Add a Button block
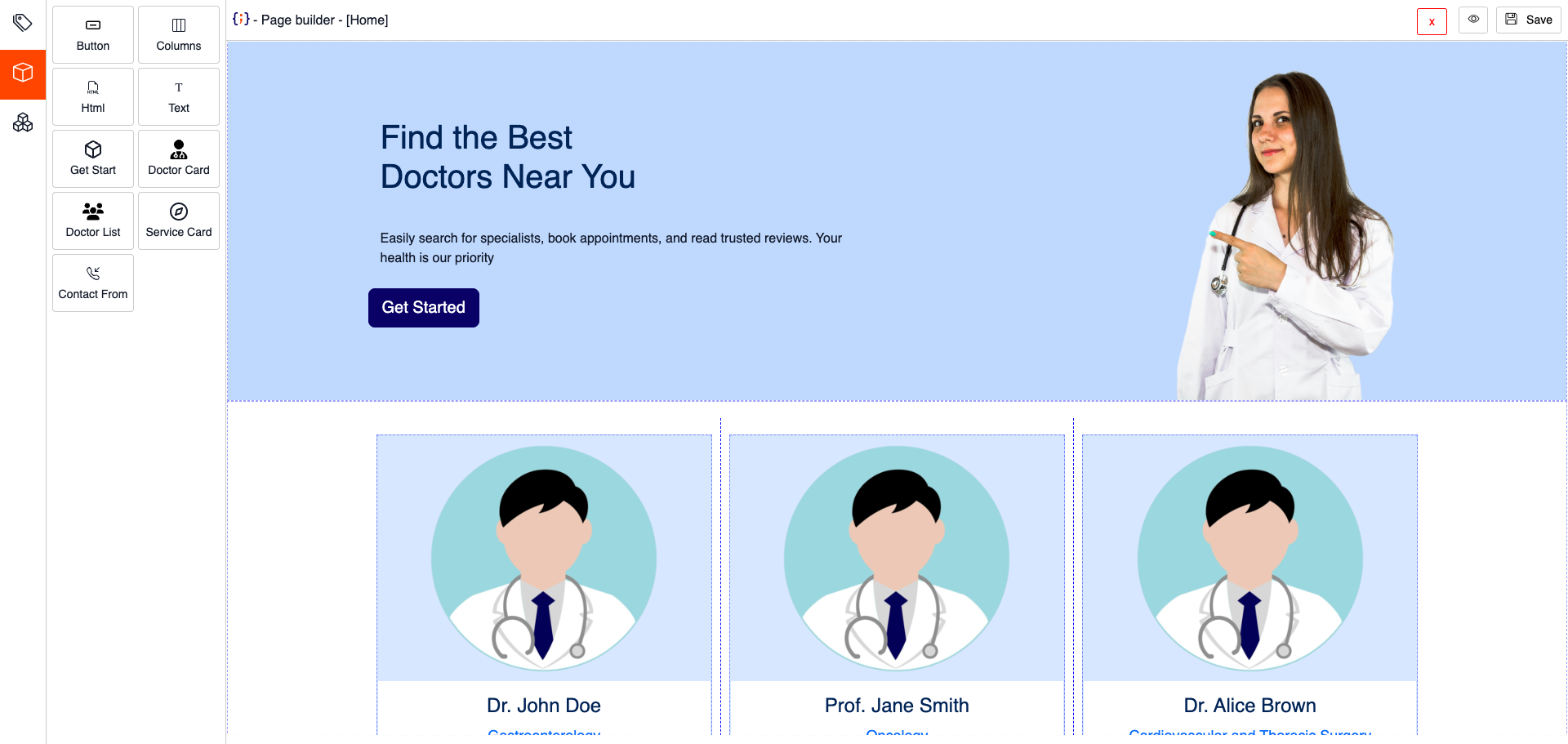 point(93,34)
